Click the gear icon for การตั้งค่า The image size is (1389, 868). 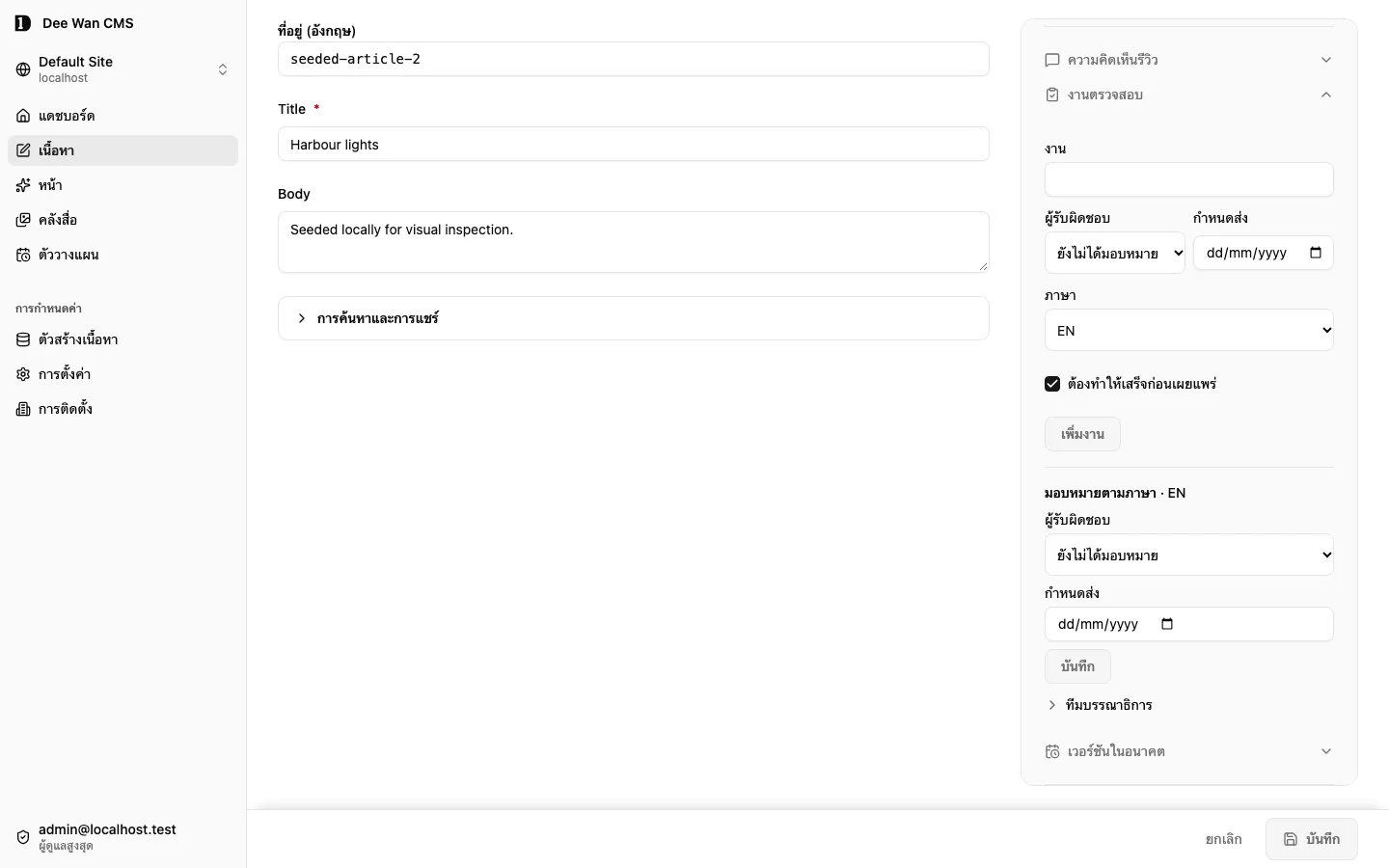[23, 374]
